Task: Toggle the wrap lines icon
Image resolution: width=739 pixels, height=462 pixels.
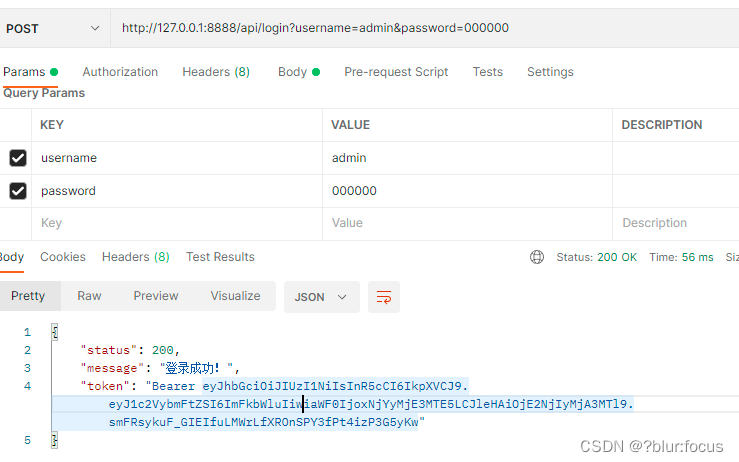Action: tap(384, 297)
